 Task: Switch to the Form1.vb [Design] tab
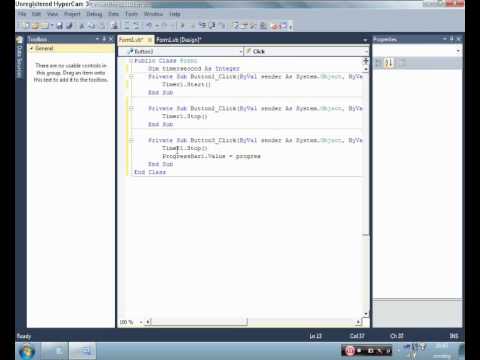pyautogui.click(x=179, y=40)
